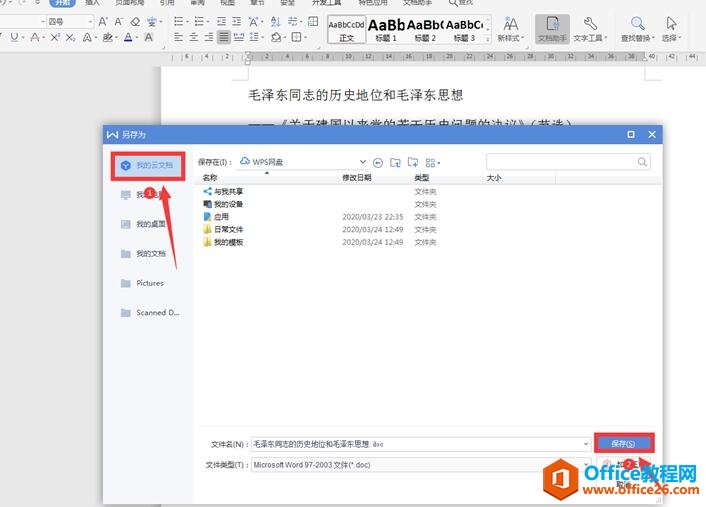Click the character shading icon
The width and height of the screenshot is (706, 507).
(x=148, y=37)
